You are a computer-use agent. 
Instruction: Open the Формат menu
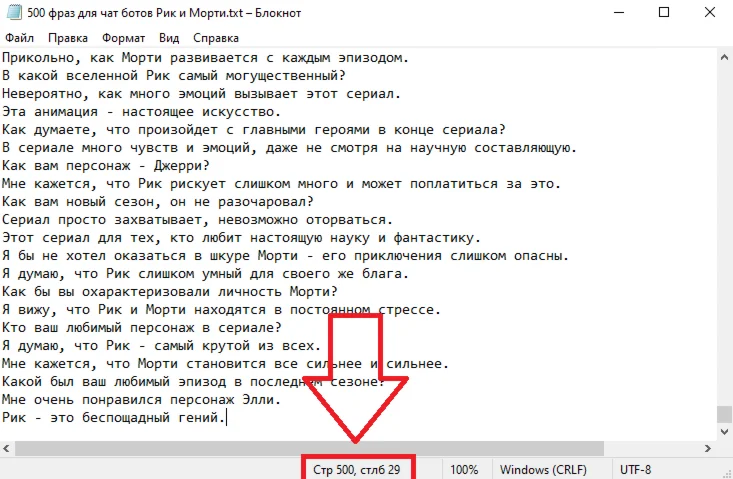(123, 38)
